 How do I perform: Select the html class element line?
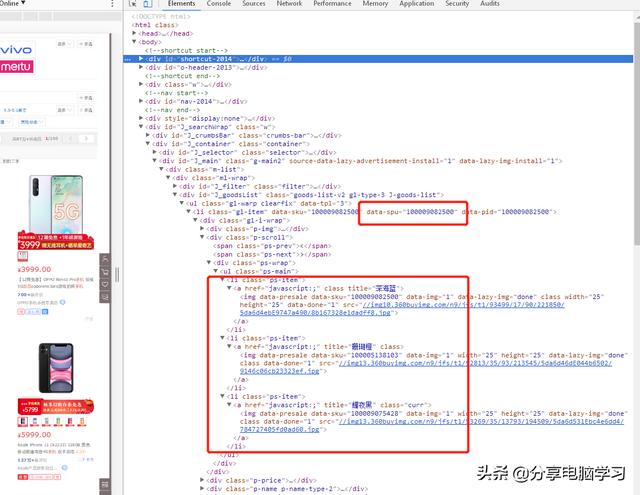155,25
